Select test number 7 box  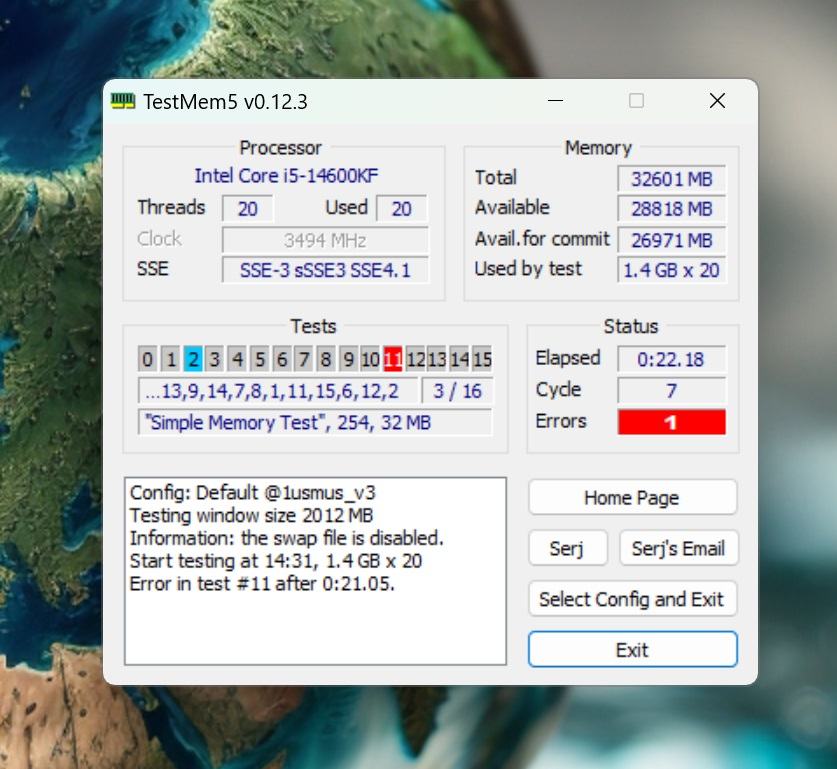click(304, 359)
